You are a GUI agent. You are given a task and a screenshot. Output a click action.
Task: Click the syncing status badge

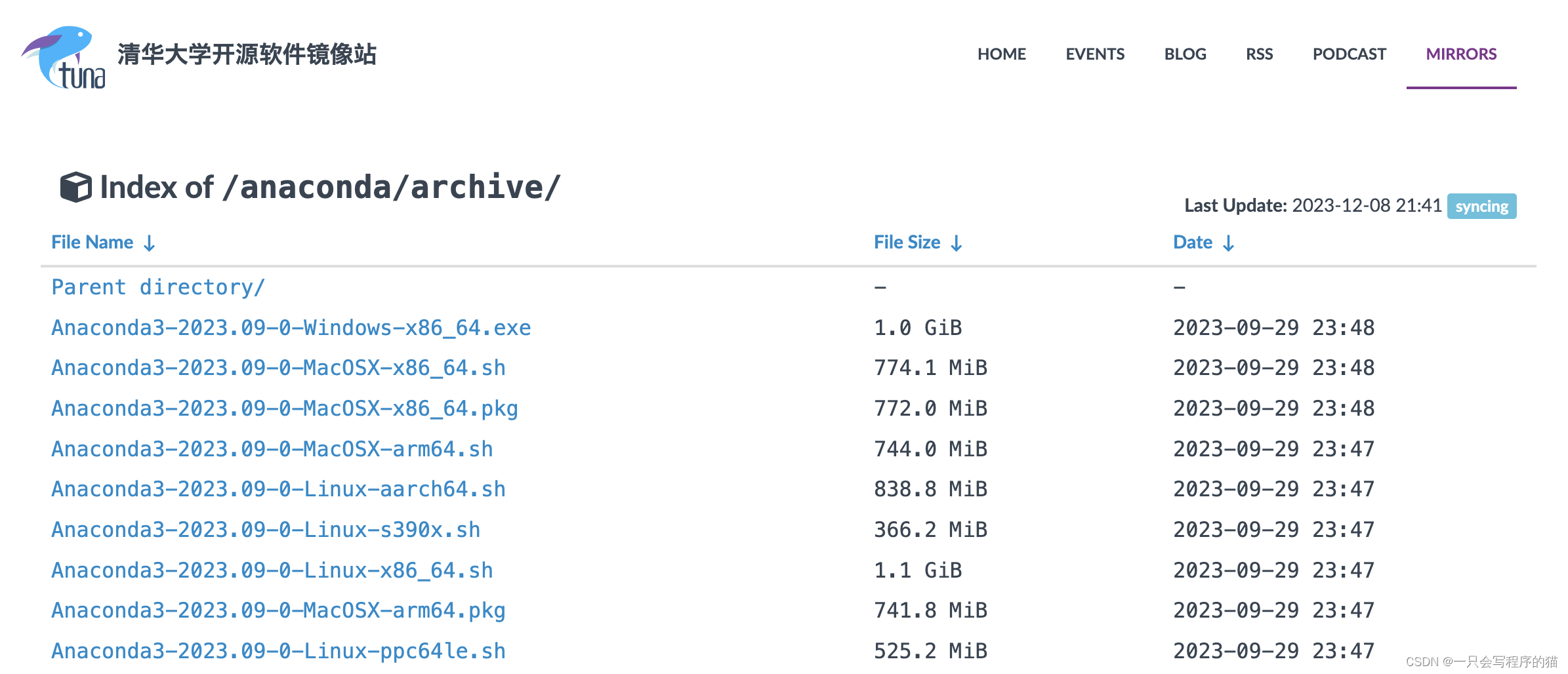tap(1481, 207)
